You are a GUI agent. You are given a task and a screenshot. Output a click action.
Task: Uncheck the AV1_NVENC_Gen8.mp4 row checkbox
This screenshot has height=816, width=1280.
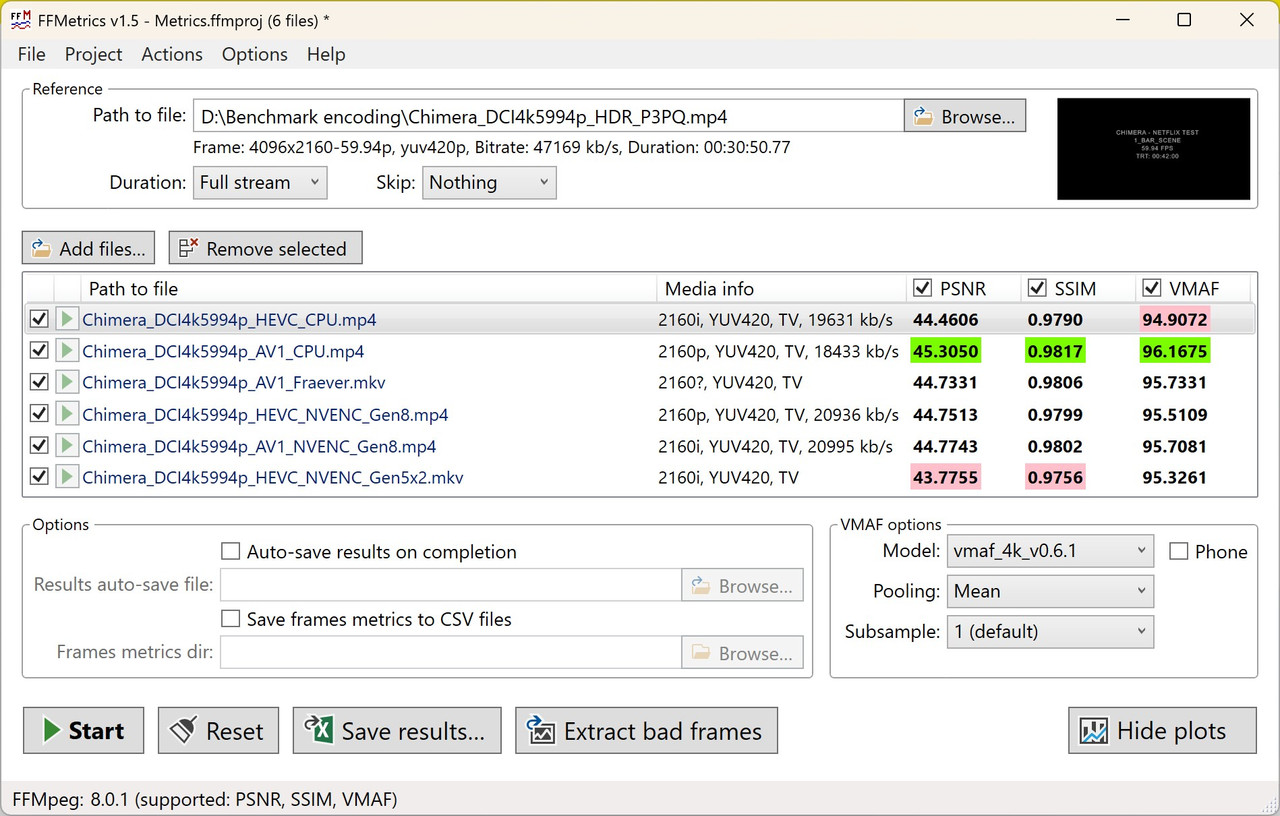pos(39,446)
